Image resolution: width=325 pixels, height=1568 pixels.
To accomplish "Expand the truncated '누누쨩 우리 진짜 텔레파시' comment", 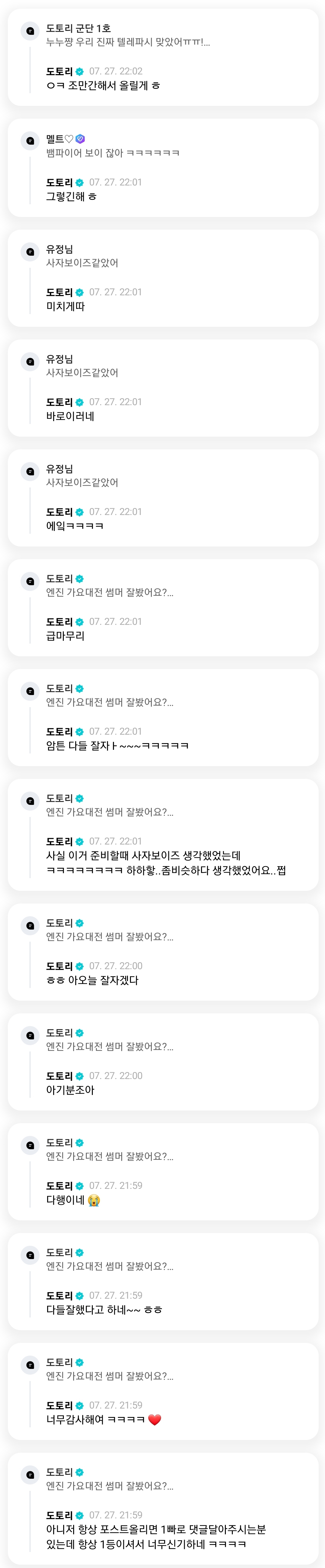I will click(x=128, y=42).
